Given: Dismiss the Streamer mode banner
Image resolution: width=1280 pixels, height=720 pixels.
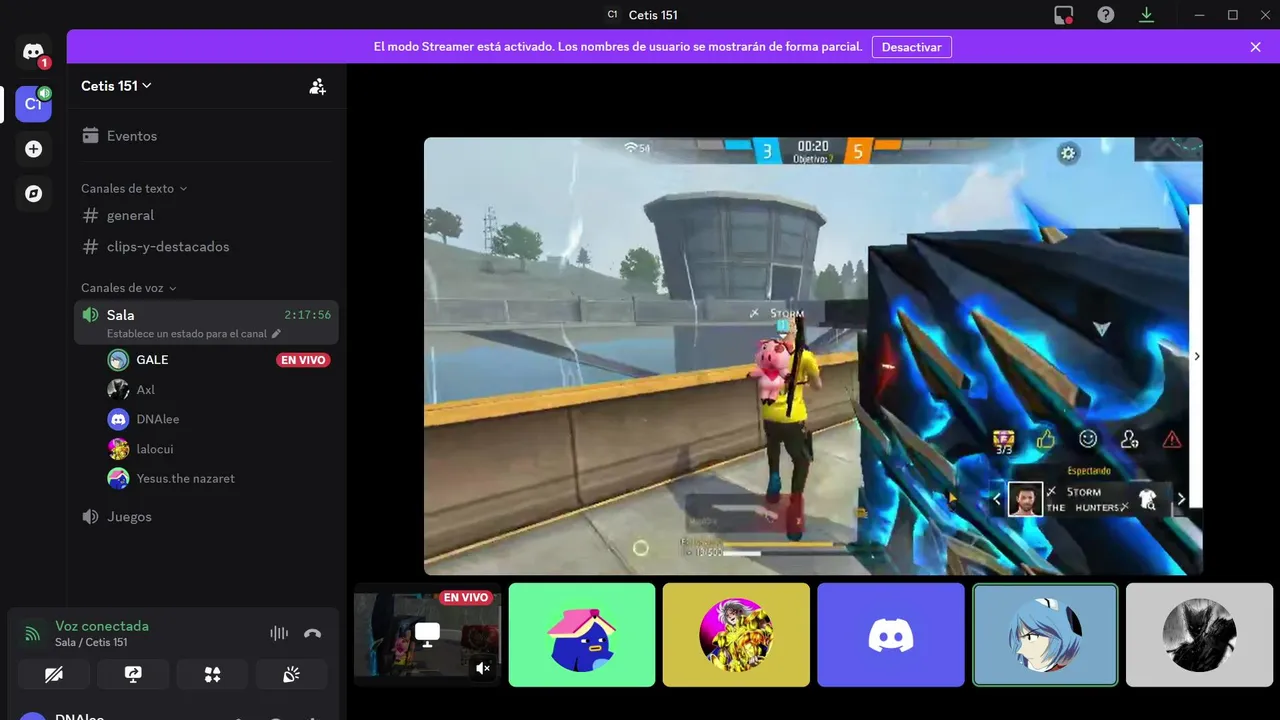Looking at the screenshot, I should click(x=1256, y=47).
